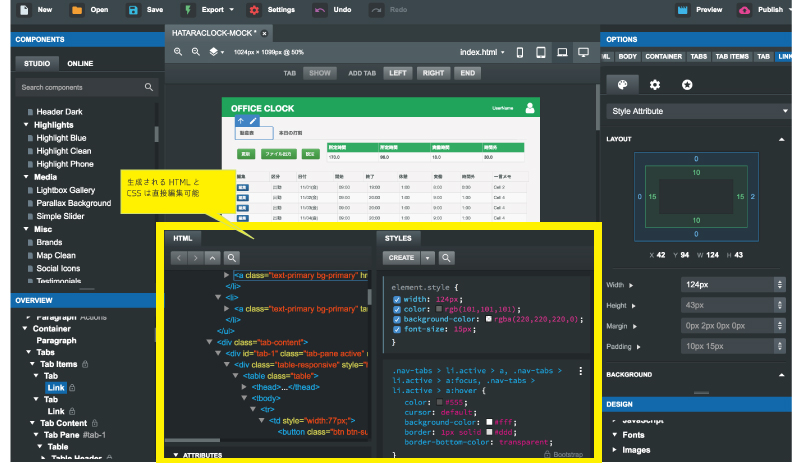Click the search icon in HTML panel
The width and height of the screenshot is (800, 463).
(232, 257)
